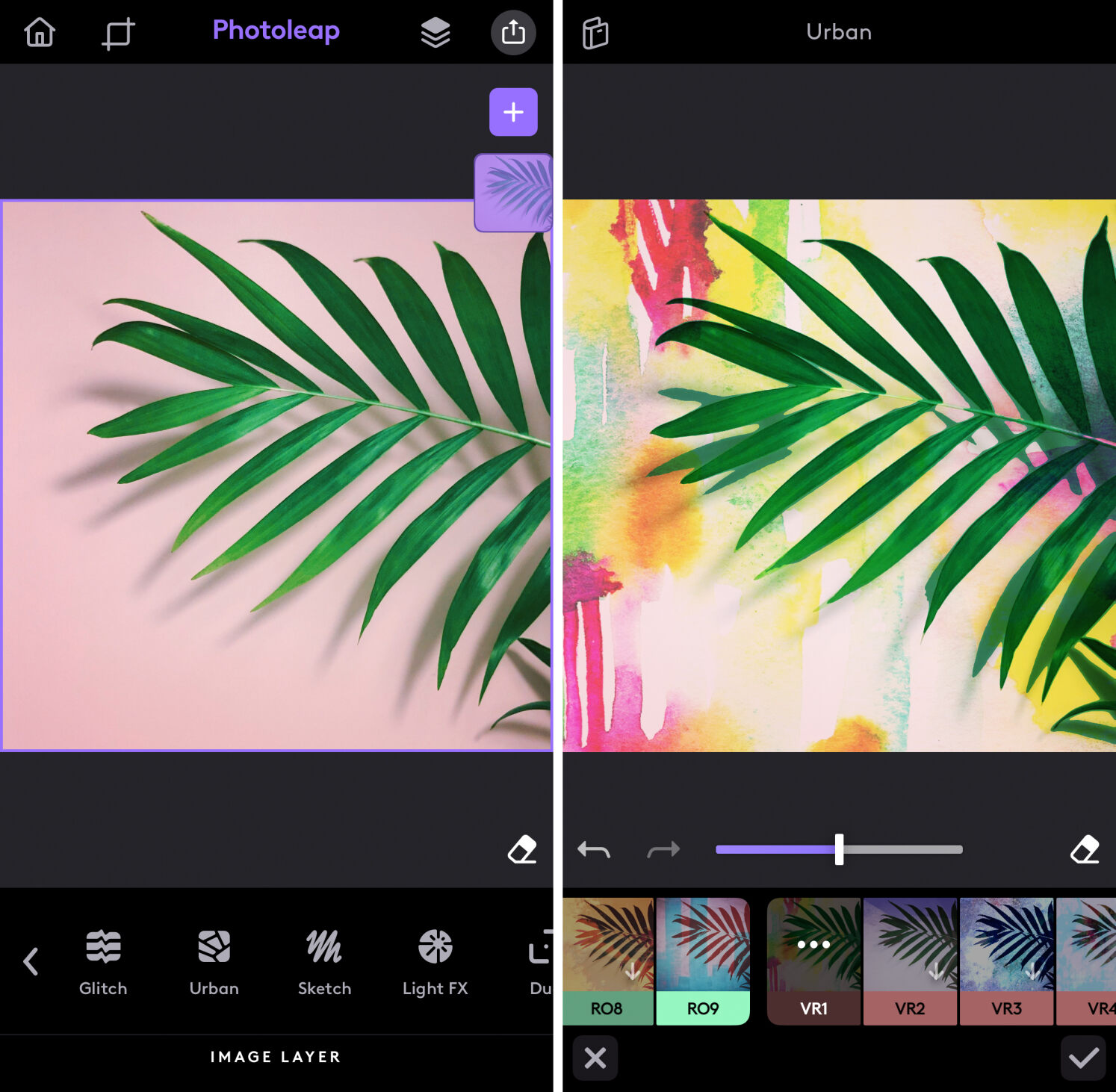
Task: Collapse the effects bar with the left chevron
Action: tap(31, 962)
